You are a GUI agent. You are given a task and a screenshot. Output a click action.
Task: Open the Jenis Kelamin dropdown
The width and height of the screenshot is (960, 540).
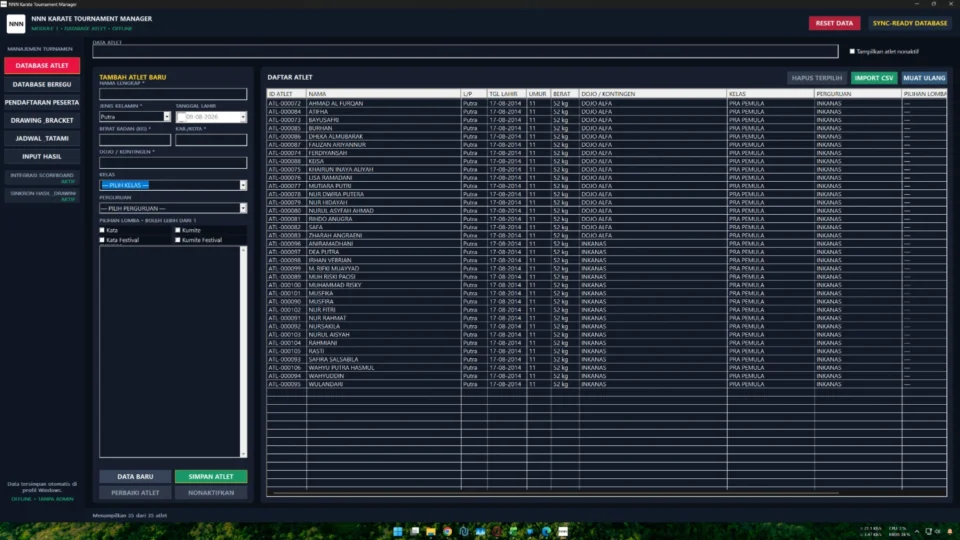[167, 117]
